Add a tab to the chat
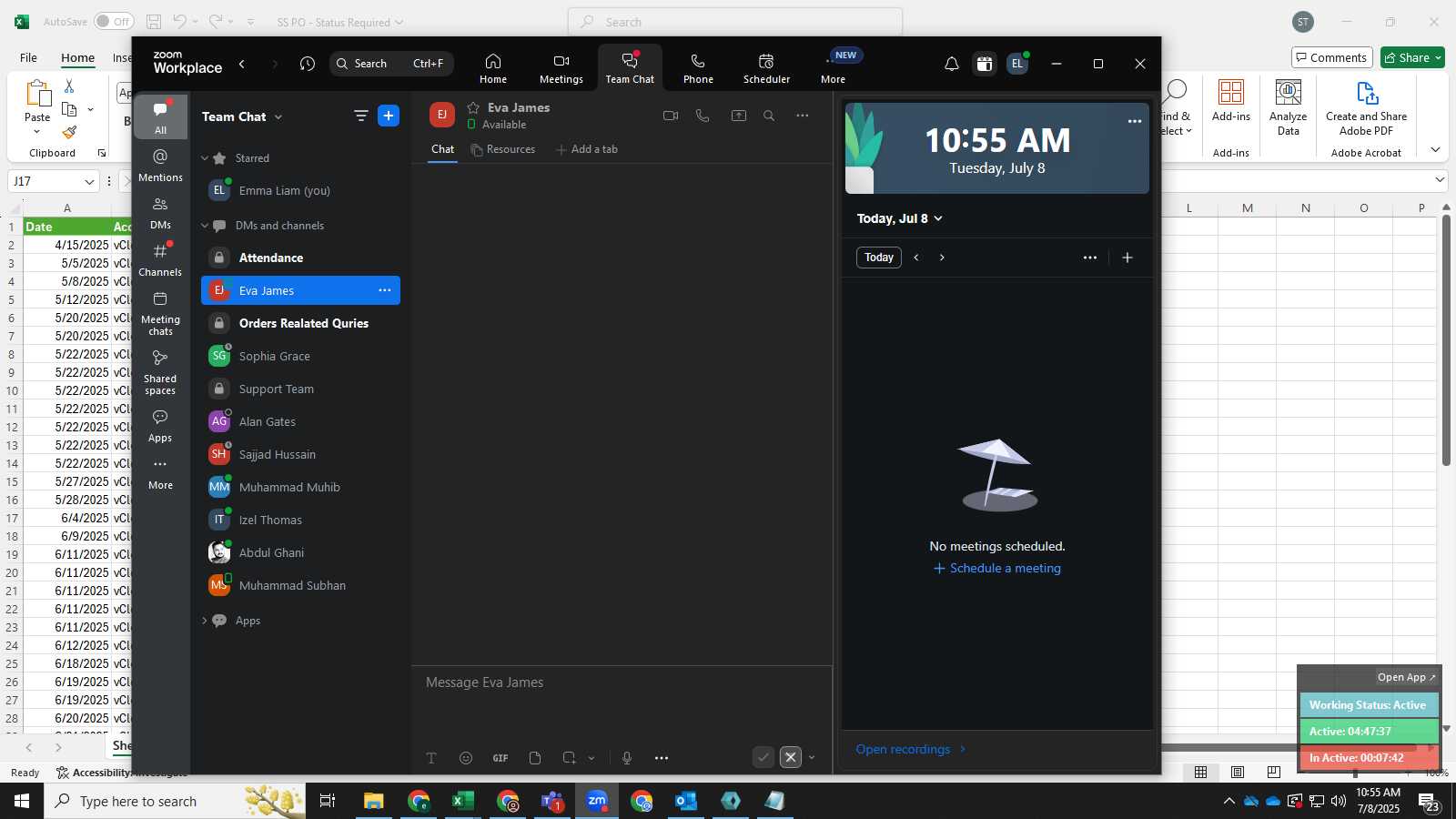The image size is (1456, 819). (587, 149)
